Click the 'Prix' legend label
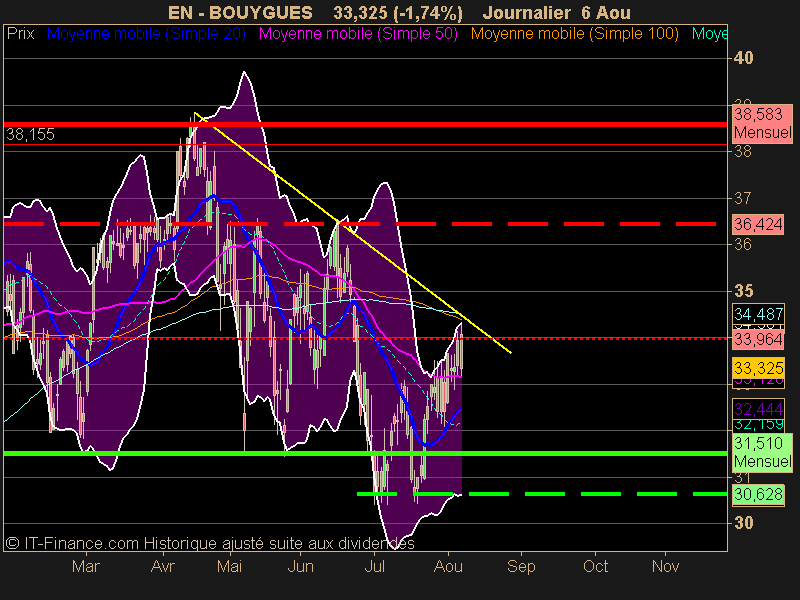Viewport: 800px width, 600px height. pos(20,34)
